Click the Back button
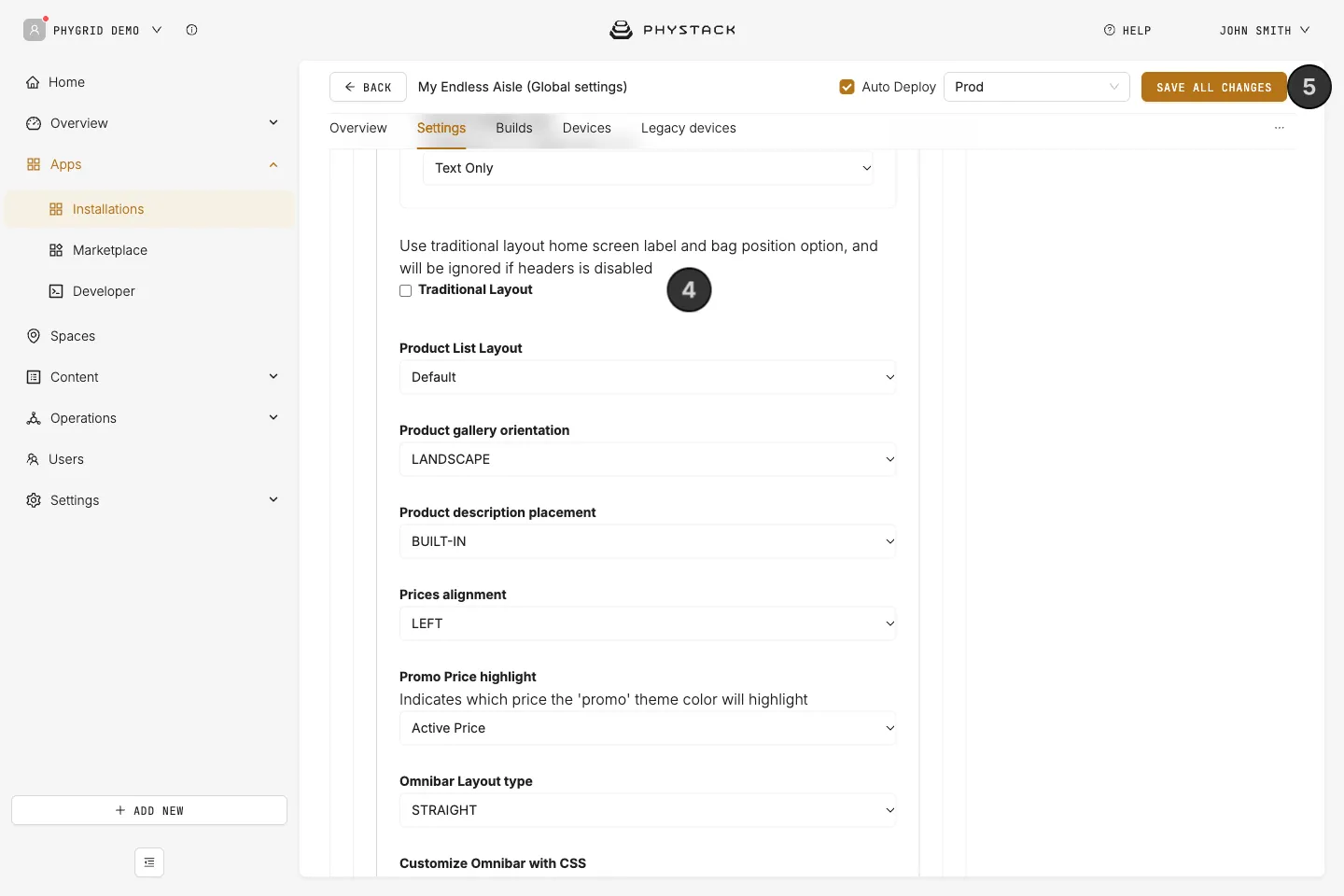This screenshot has width=1344, height=896. pyautogui.click(x=368, y=87)
